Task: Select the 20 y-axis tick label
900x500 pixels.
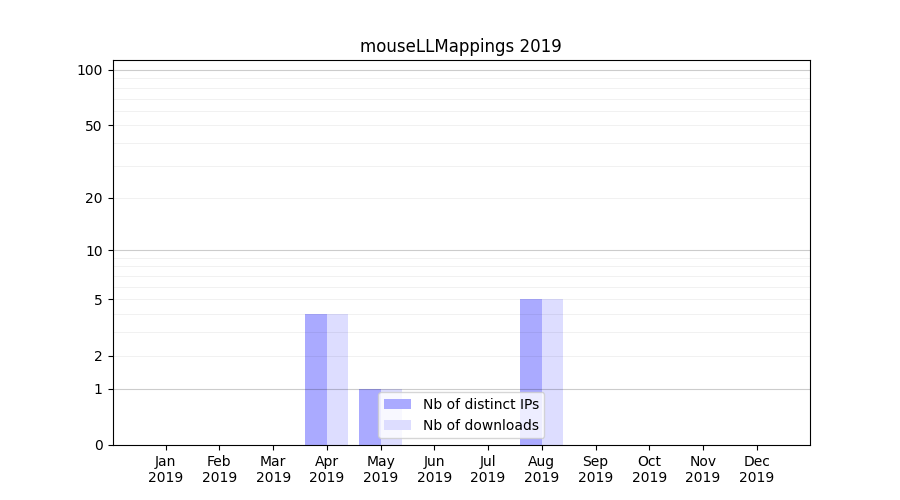Action: 93,198
